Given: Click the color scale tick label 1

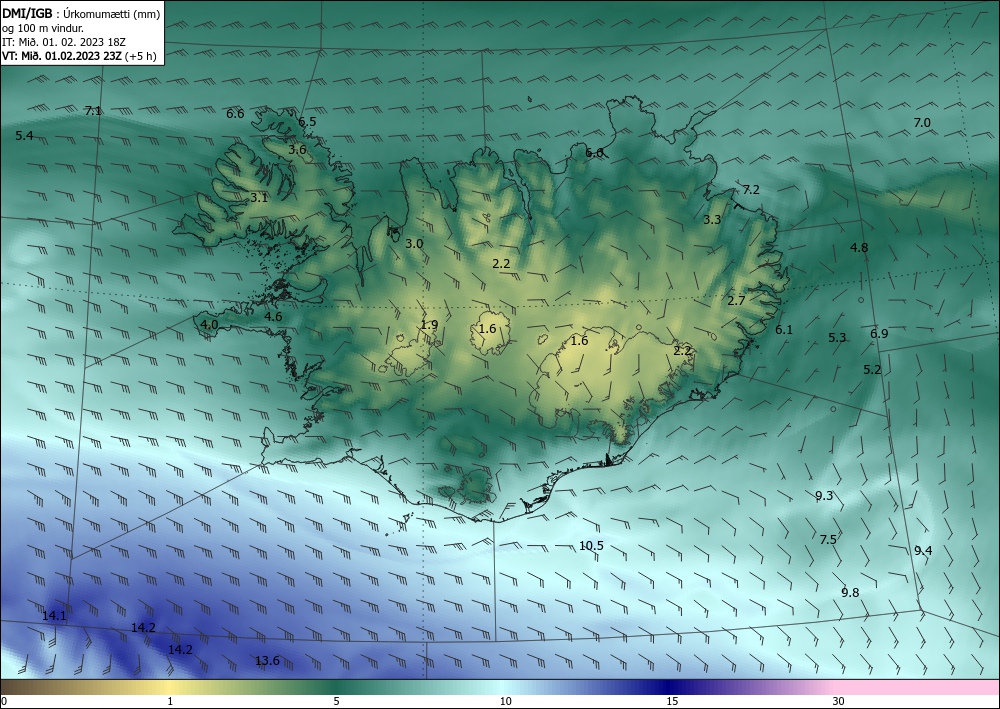Looking at the screenshot, I should pos(170,701).
